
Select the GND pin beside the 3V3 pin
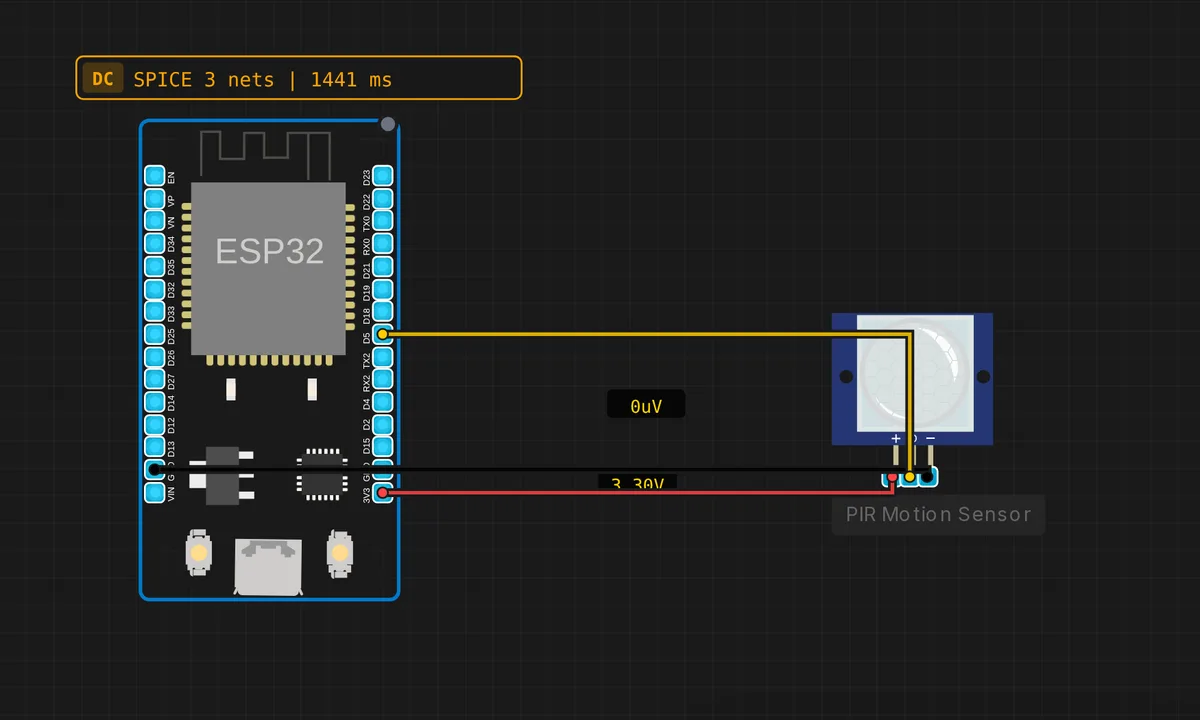382,470
